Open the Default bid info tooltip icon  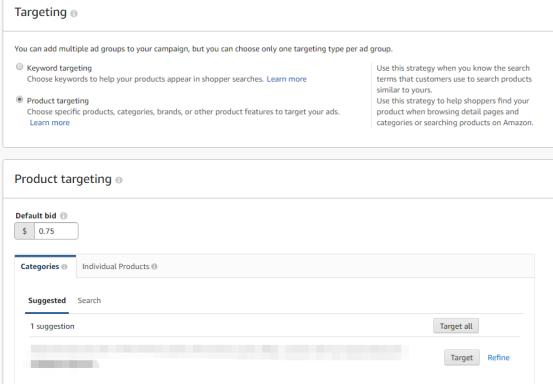coord(63,216)
